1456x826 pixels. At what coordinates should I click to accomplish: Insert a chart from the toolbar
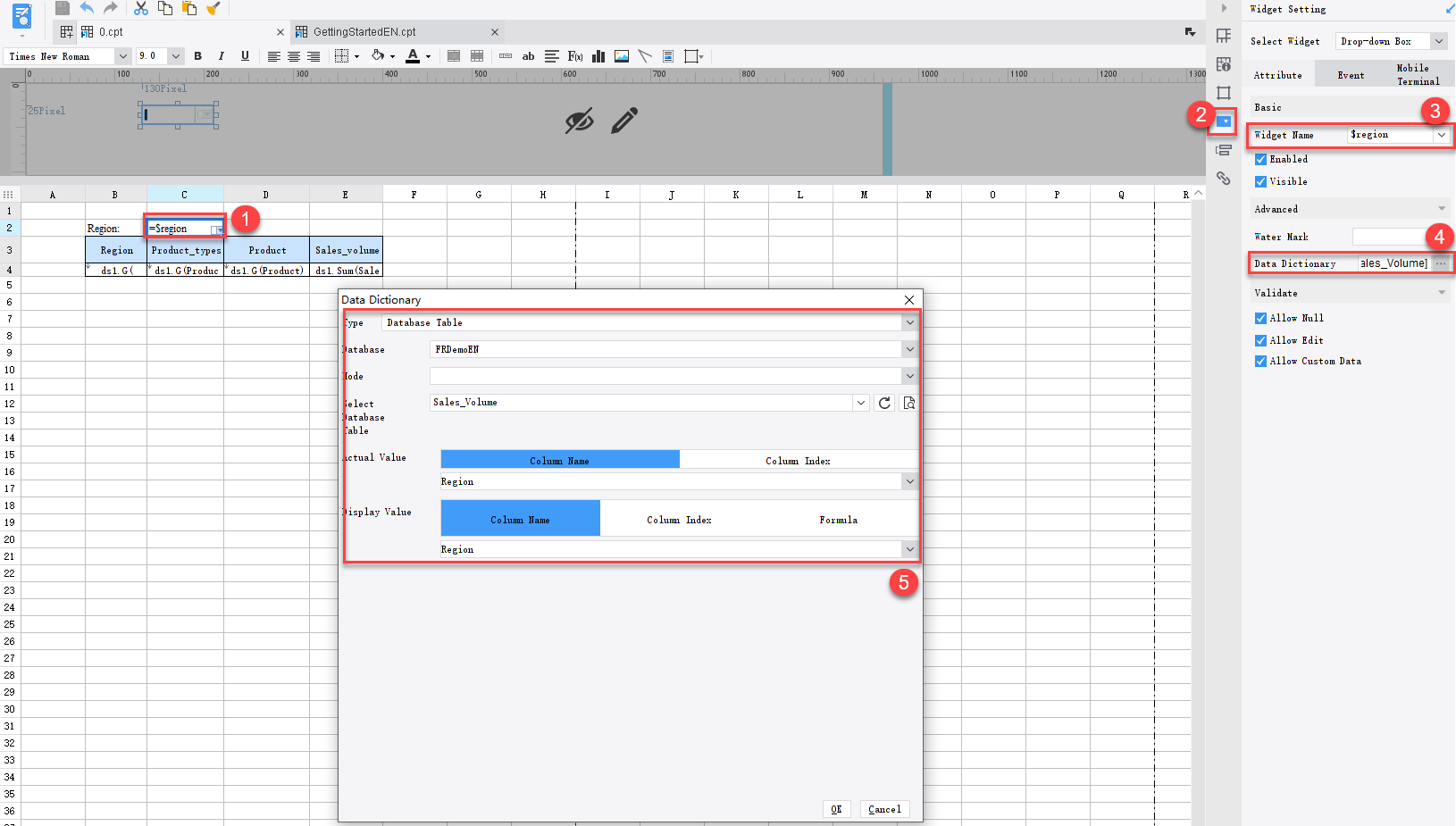(x=598, y=55)
